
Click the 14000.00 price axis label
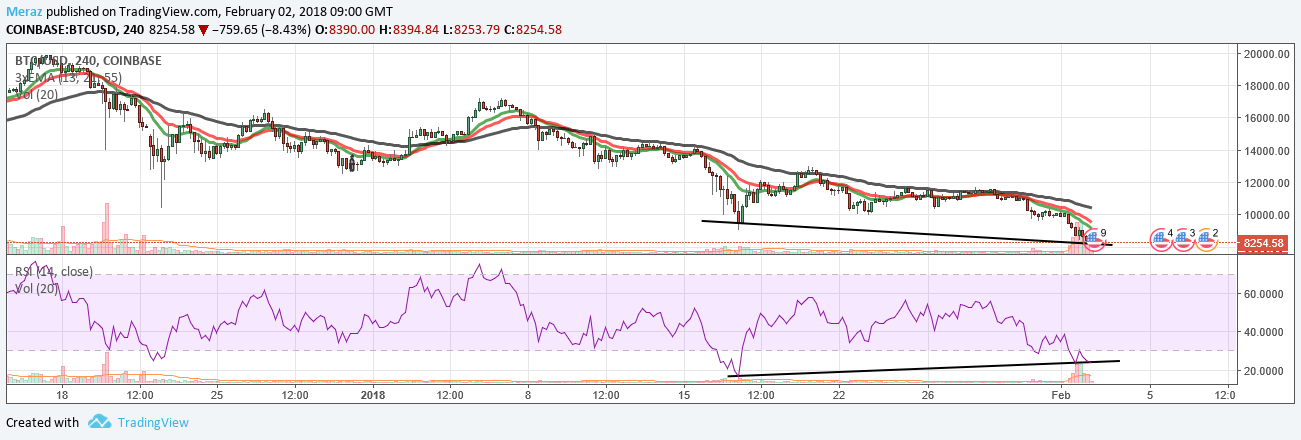tap(1268, 151)
